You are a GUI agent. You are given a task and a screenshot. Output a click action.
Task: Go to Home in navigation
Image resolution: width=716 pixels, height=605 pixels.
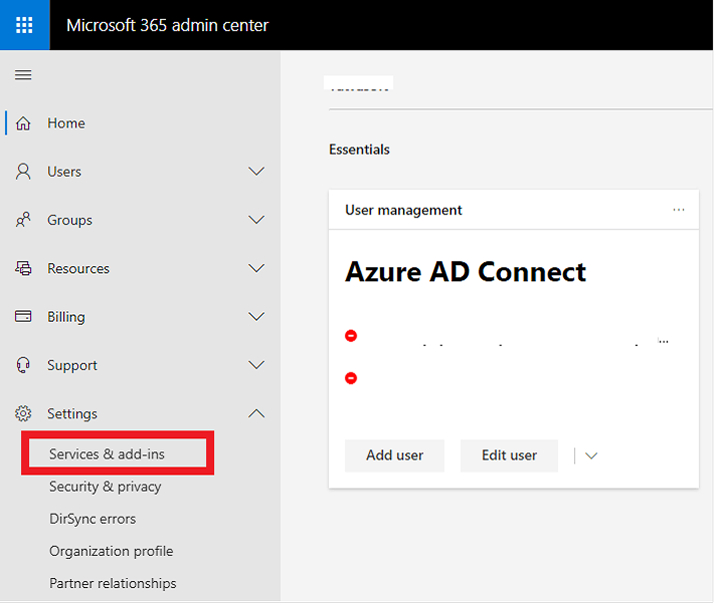(66, 123)
